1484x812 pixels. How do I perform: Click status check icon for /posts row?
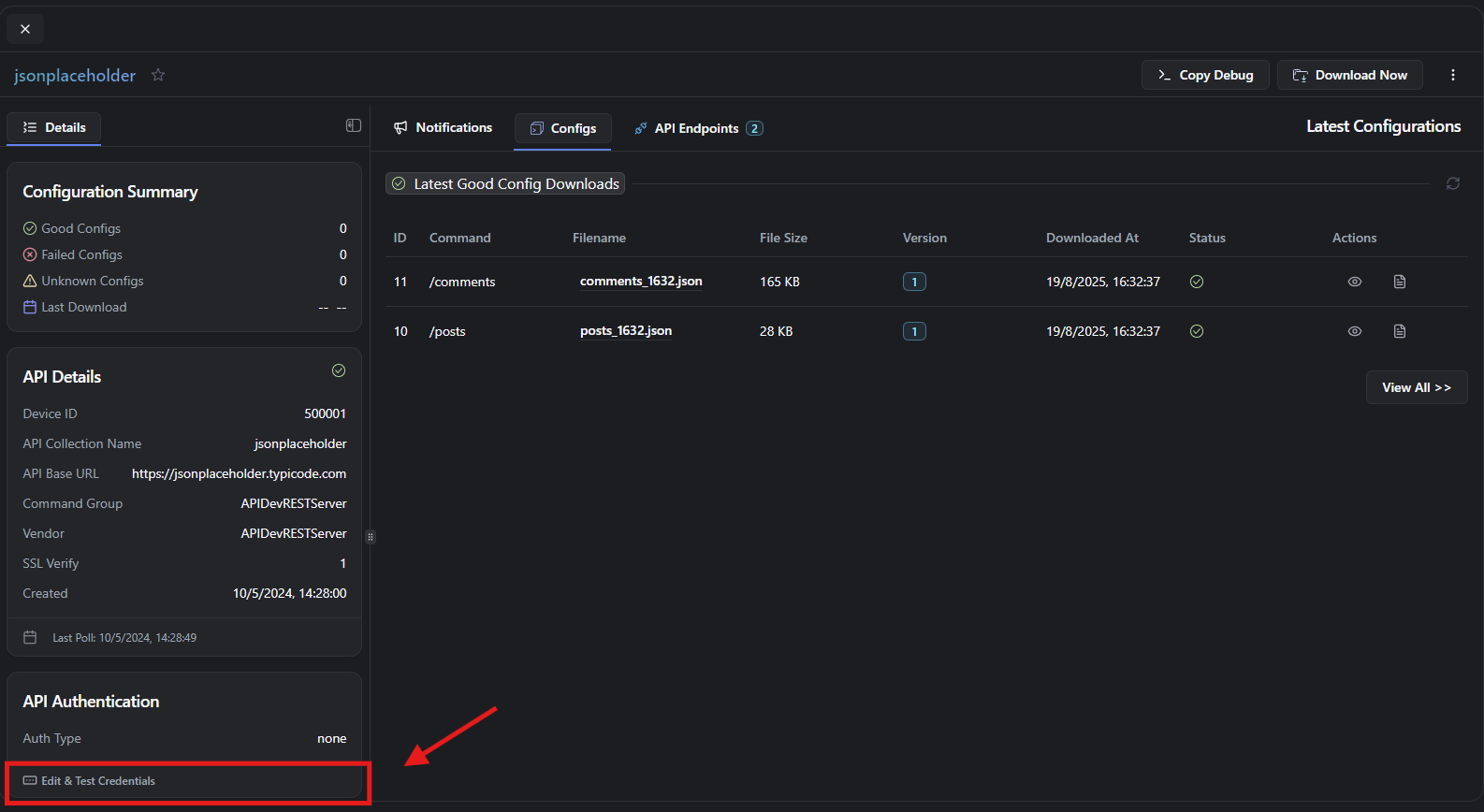point(1196,331)
